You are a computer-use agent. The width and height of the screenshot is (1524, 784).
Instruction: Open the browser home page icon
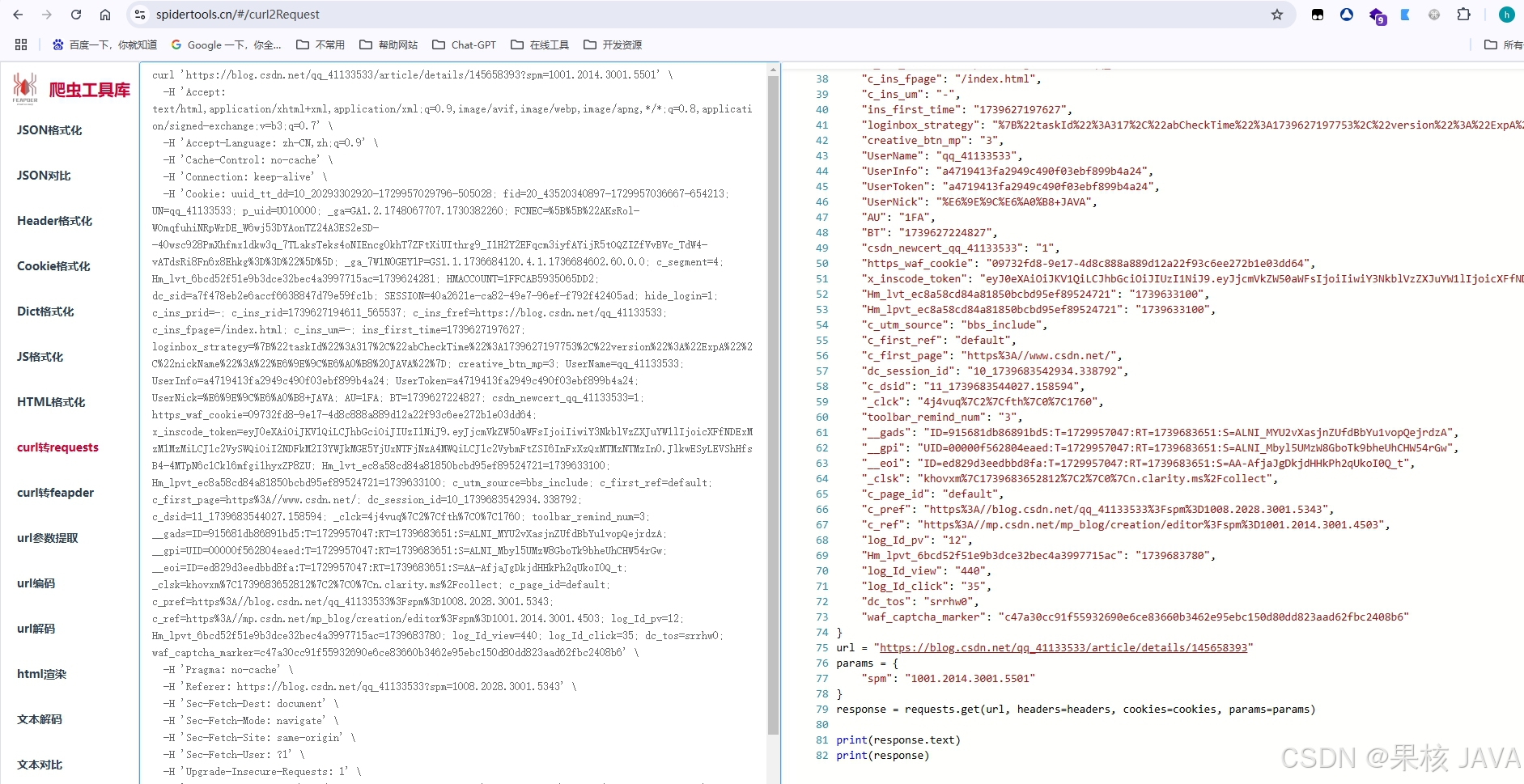point(105,15)
